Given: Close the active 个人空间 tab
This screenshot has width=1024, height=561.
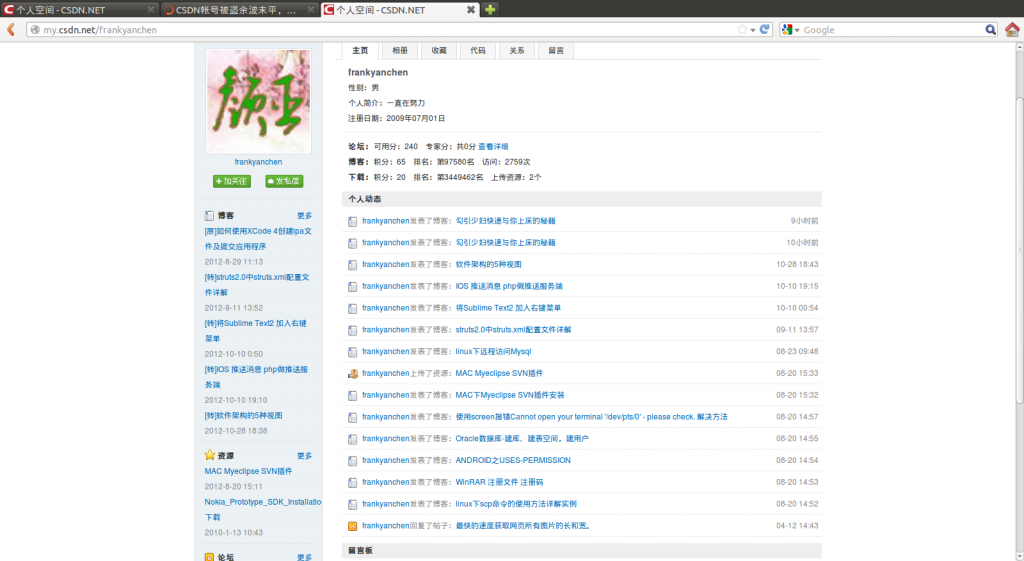Looking at the screenshot, I should pyautogui.click(x=470, y=10).
